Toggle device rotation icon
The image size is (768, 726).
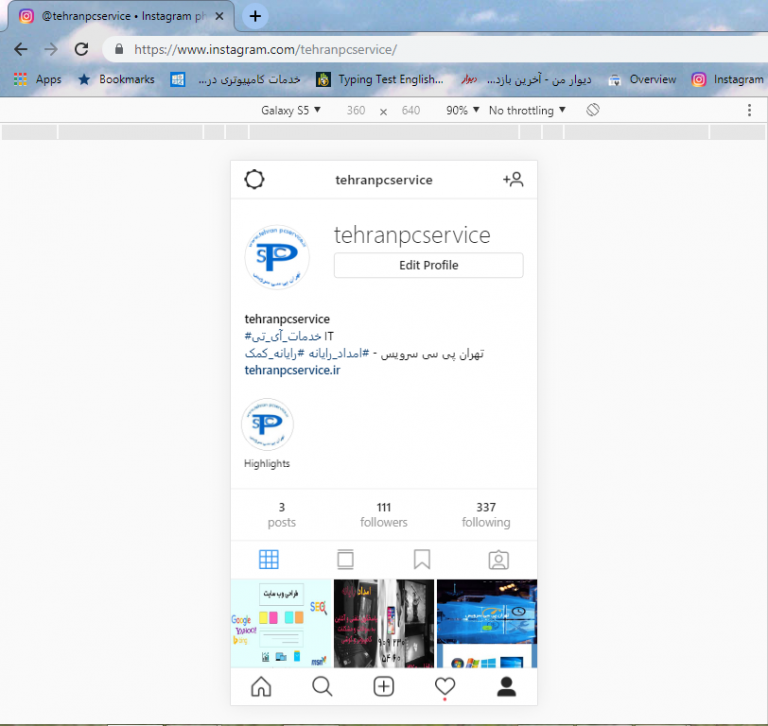click(593, 110)
